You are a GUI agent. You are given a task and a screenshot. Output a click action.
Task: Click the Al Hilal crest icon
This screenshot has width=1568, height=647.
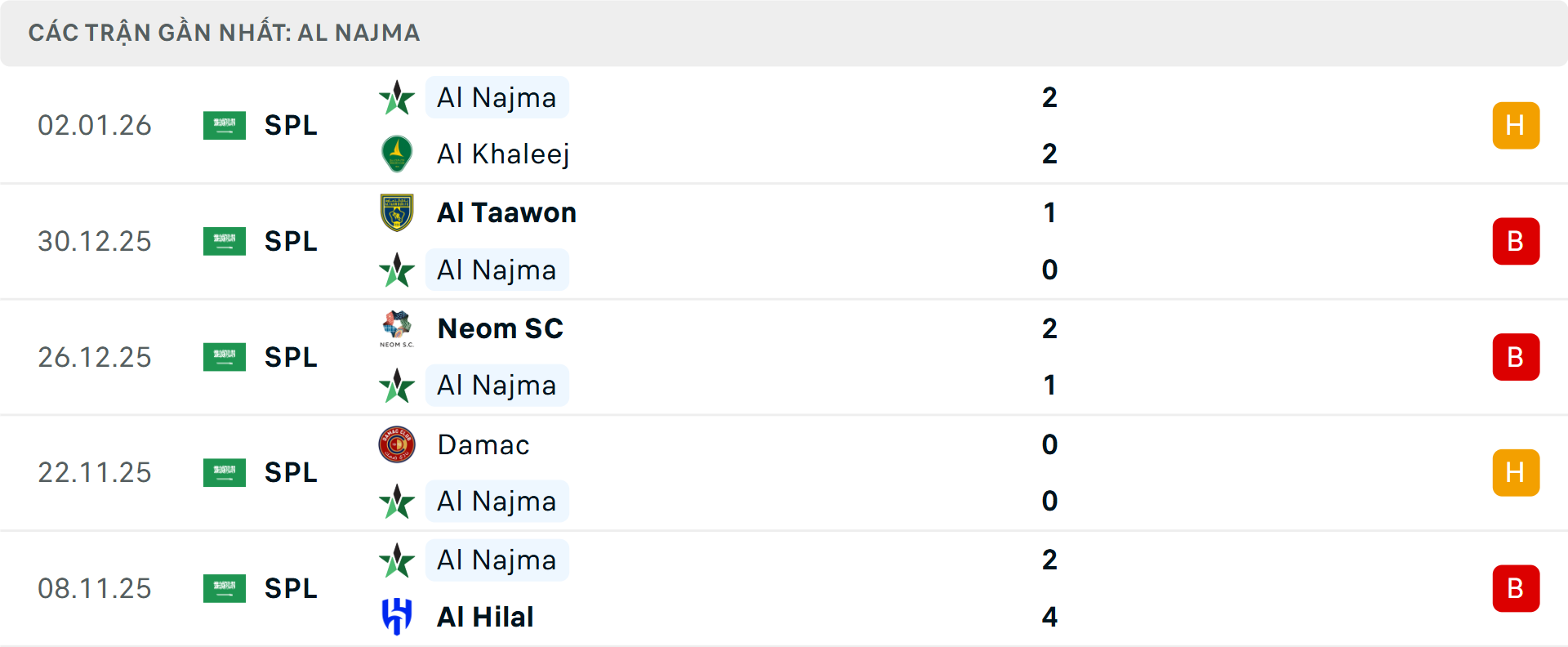(397, 617)
